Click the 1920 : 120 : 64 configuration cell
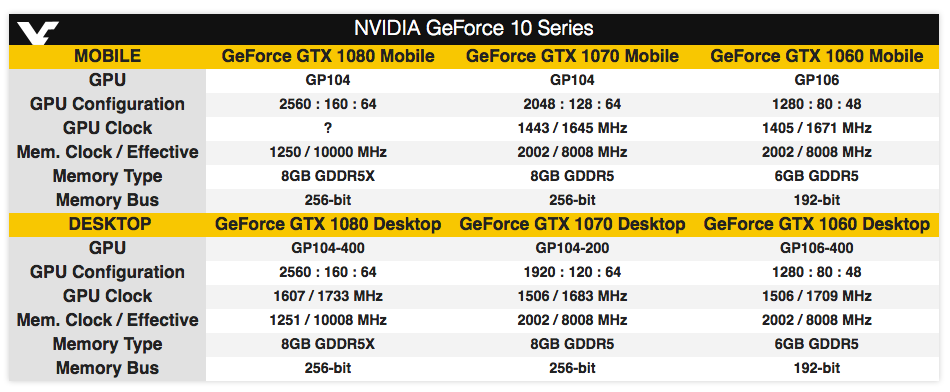The image size is (950, 392). pyautogui.click(x=573, y=272)
